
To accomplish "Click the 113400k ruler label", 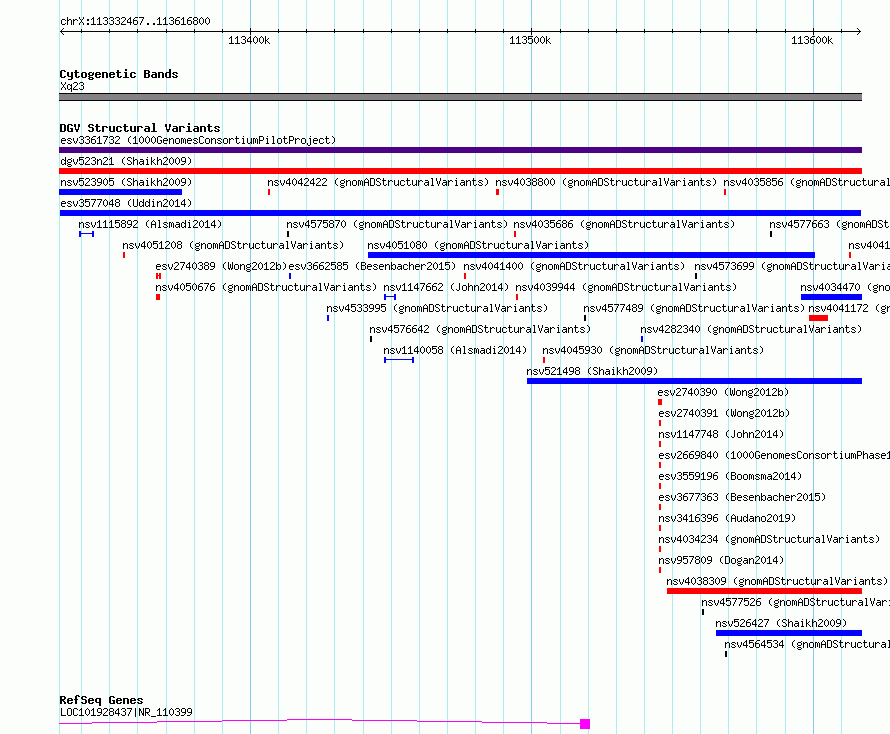I will click(x=249, y=40).
